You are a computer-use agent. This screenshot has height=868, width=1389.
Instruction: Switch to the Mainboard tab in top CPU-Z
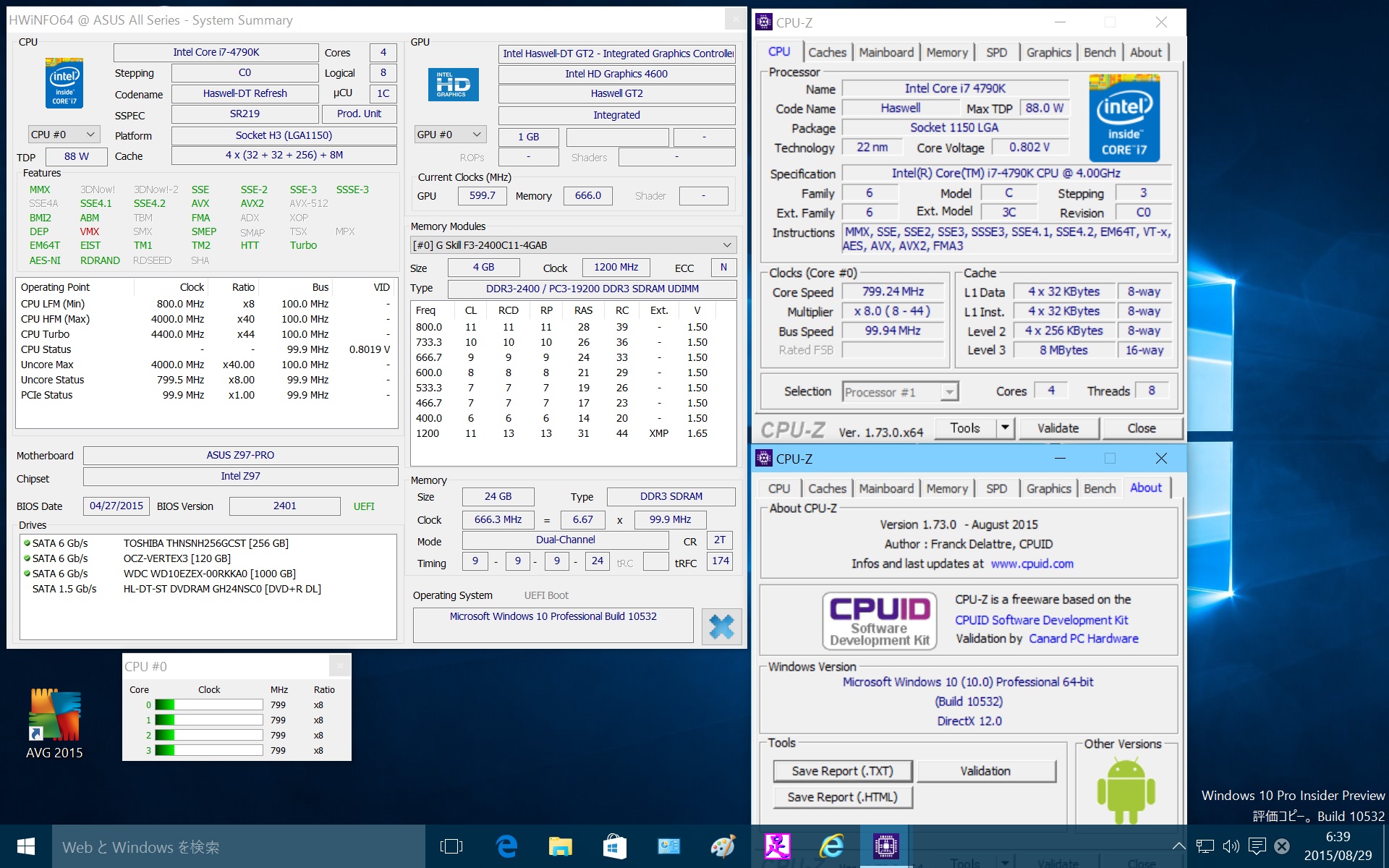click(885, 52)
